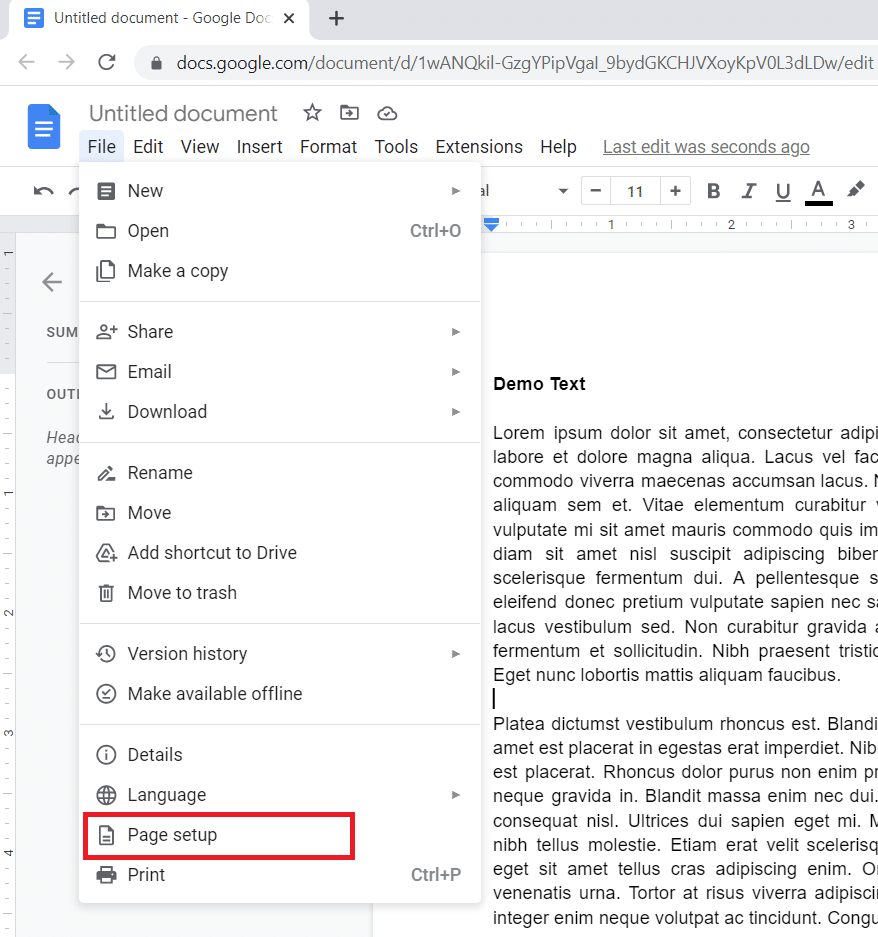Choose Make available offline

click(280, 694)
